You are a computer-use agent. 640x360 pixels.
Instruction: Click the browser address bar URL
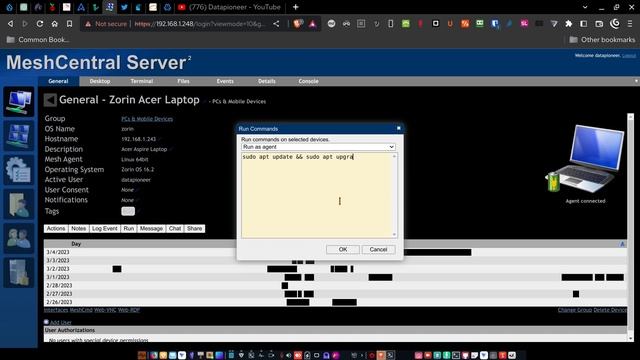point(200,24)
